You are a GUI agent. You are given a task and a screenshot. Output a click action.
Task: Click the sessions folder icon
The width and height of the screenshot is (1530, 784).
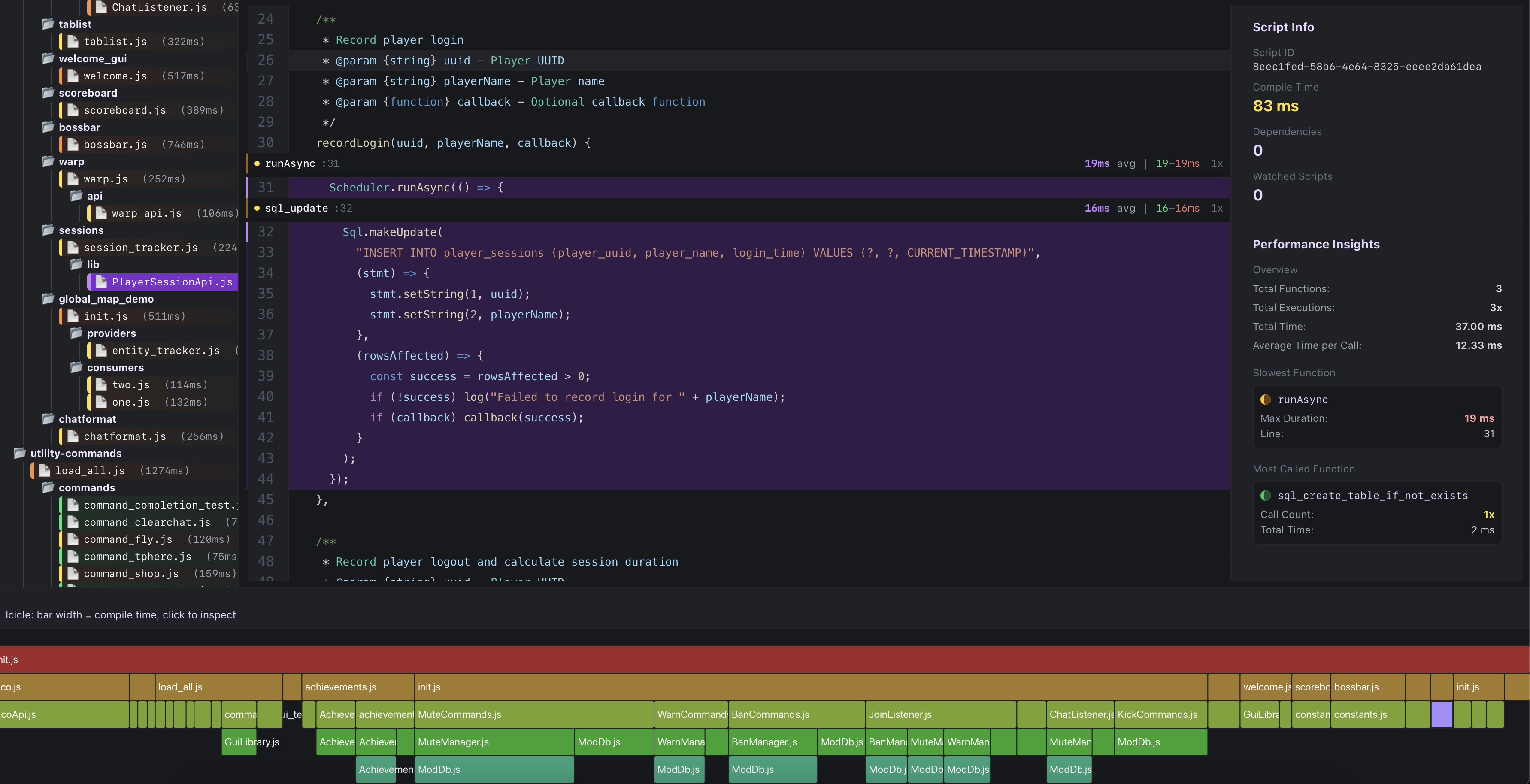48,230
